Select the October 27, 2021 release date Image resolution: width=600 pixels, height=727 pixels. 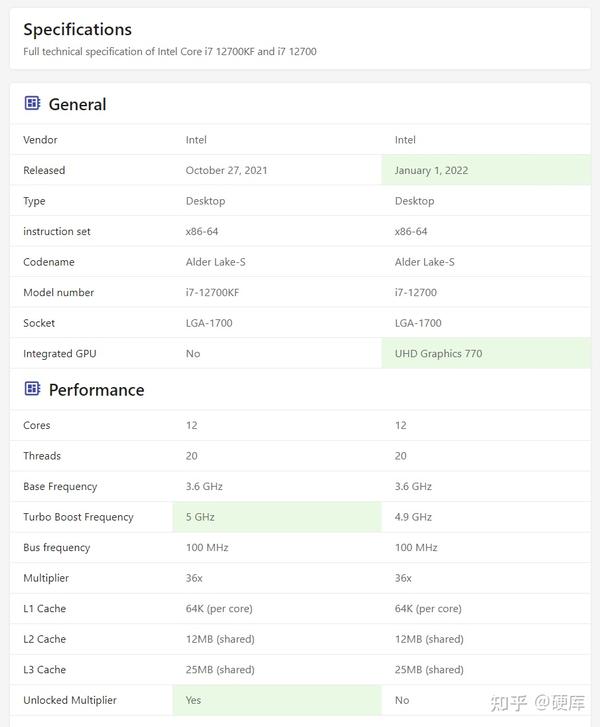225,170
